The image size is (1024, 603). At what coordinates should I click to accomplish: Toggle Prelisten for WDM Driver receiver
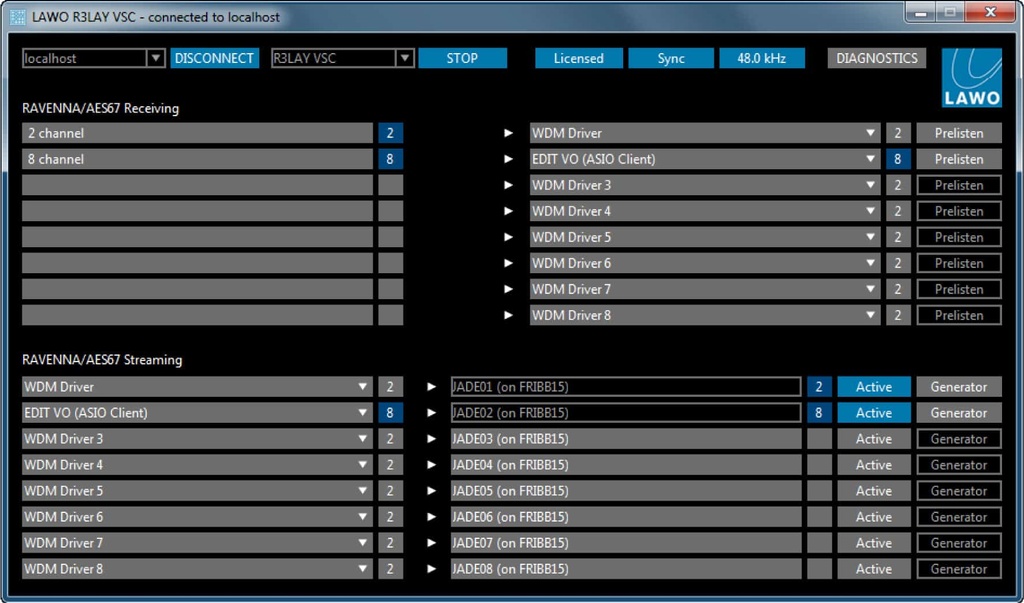(x=959, y=133)
